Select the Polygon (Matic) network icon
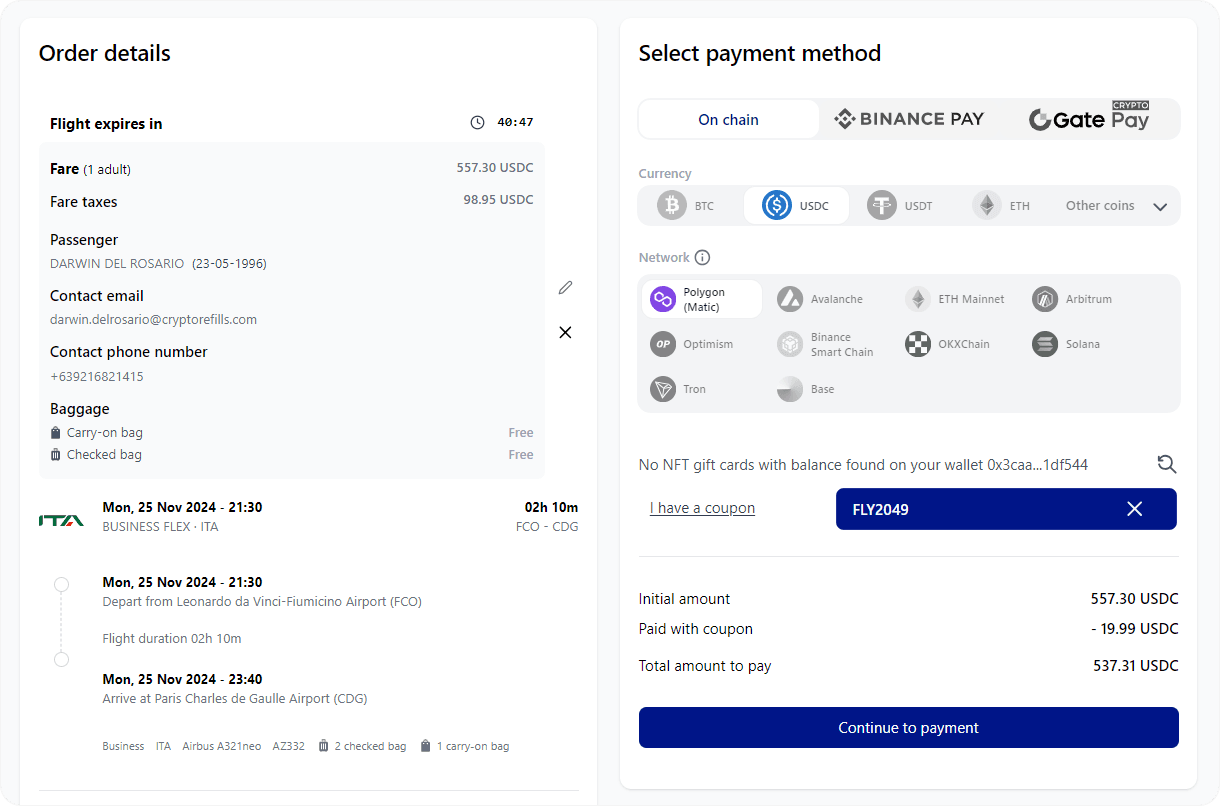The height and width of the screenshot is (806, 1220). pyautogui.click(x=663, y=298)
